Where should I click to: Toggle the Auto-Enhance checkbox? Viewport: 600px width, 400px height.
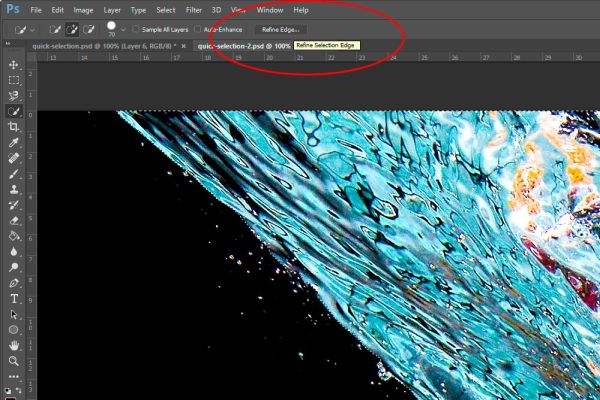197,29
